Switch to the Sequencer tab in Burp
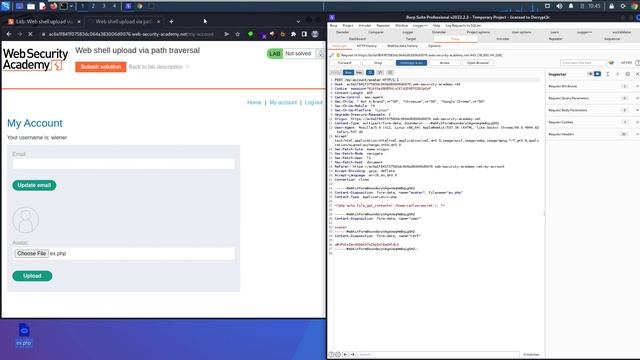Viewport: 640px width, 360px height. coord(612,39)
